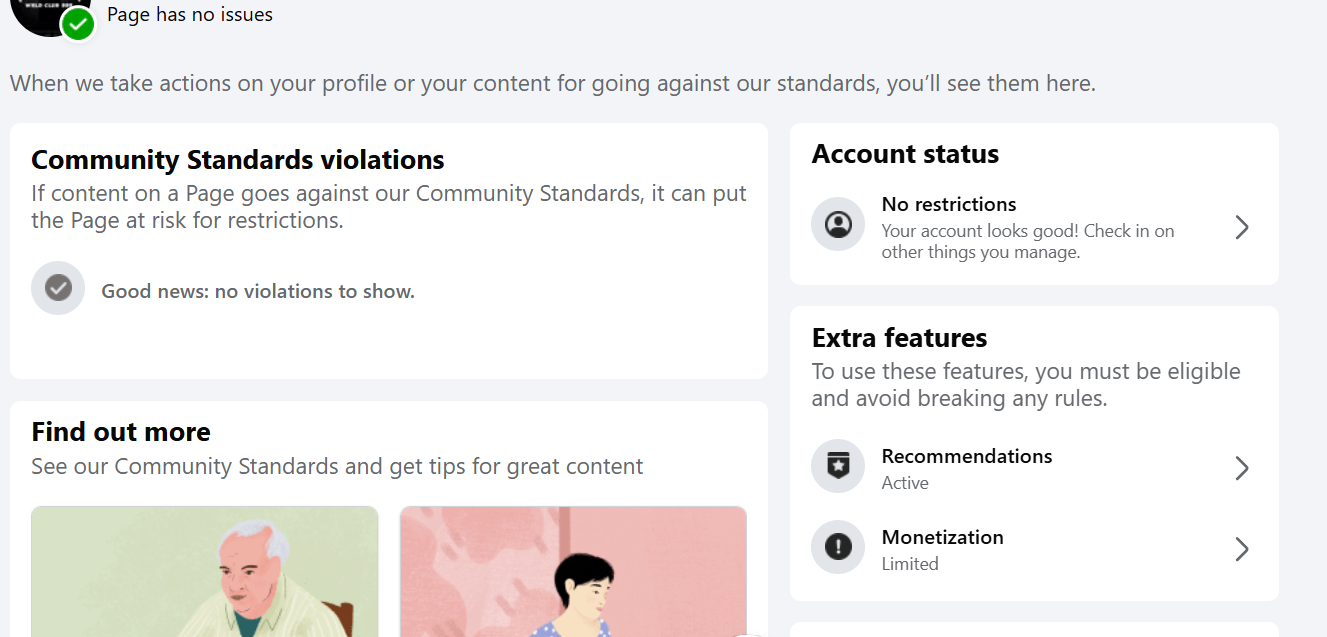Expand the No restrictions chevron arrow
The height and width of the screenshot is (637, 1327).
coord(1241,227)
